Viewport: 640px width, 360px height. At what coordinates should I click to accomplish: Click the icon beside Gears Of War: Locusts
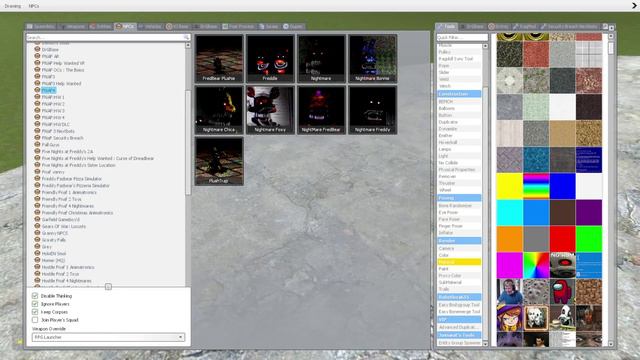pos(37,226)
